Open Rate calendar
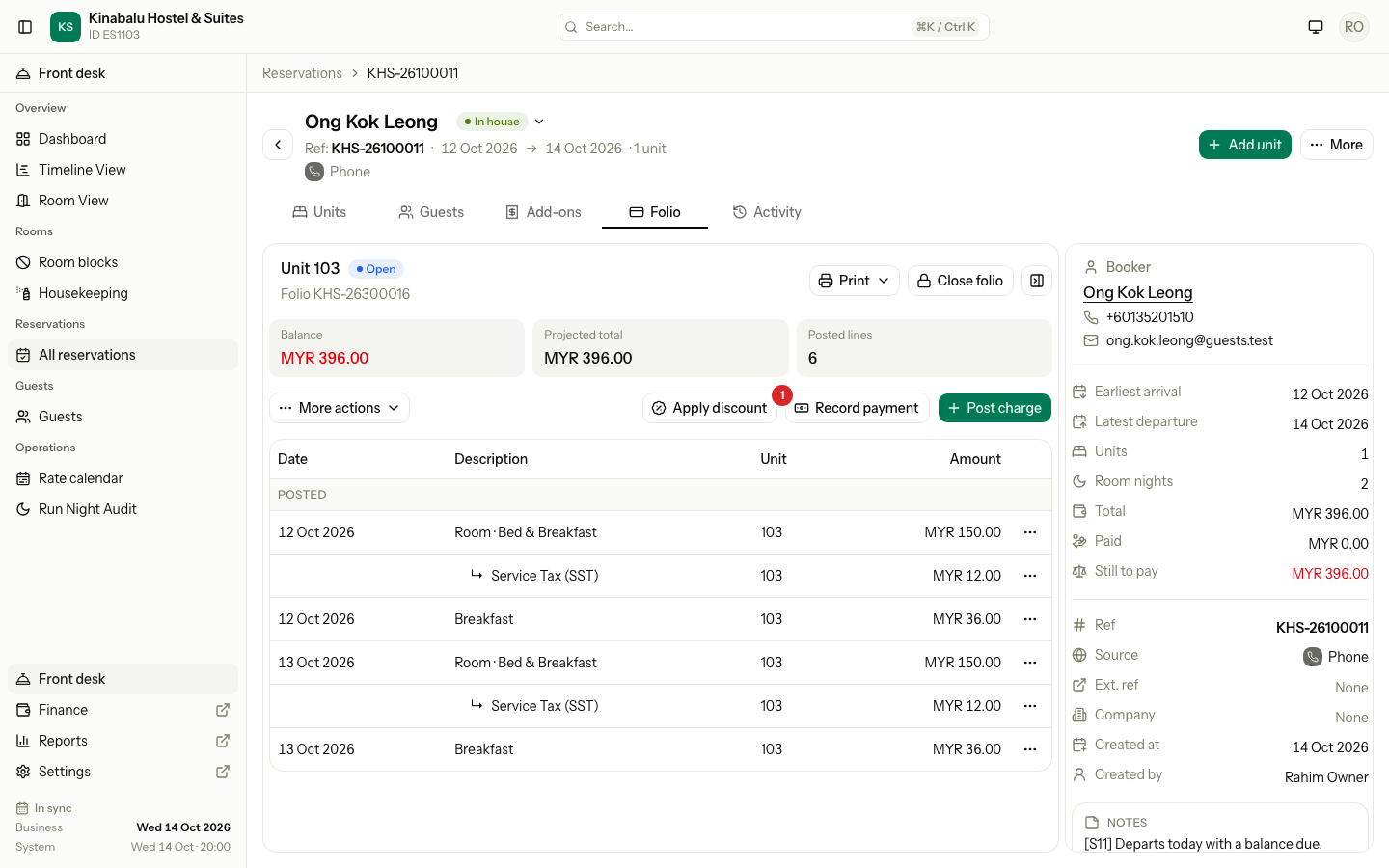 click(x=123, y=478)
